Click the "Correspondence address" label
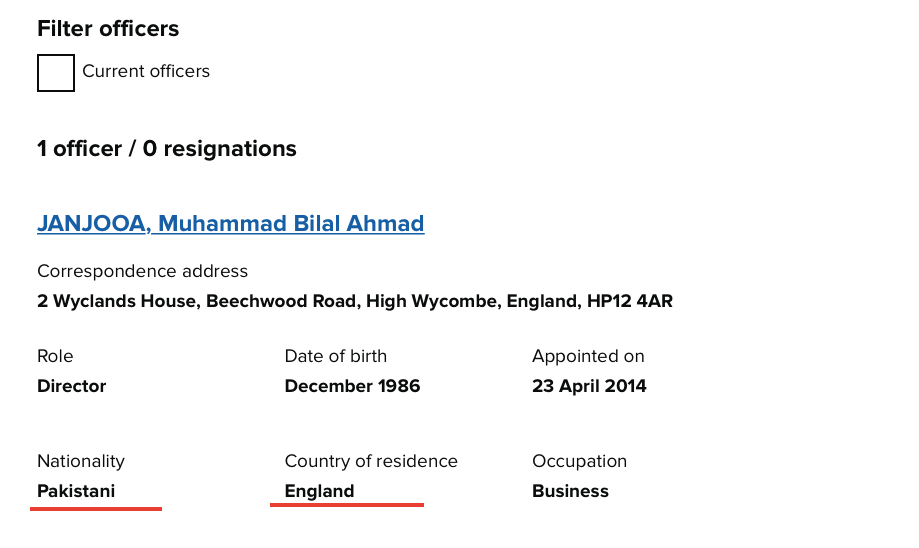 [x=142, y=271]
